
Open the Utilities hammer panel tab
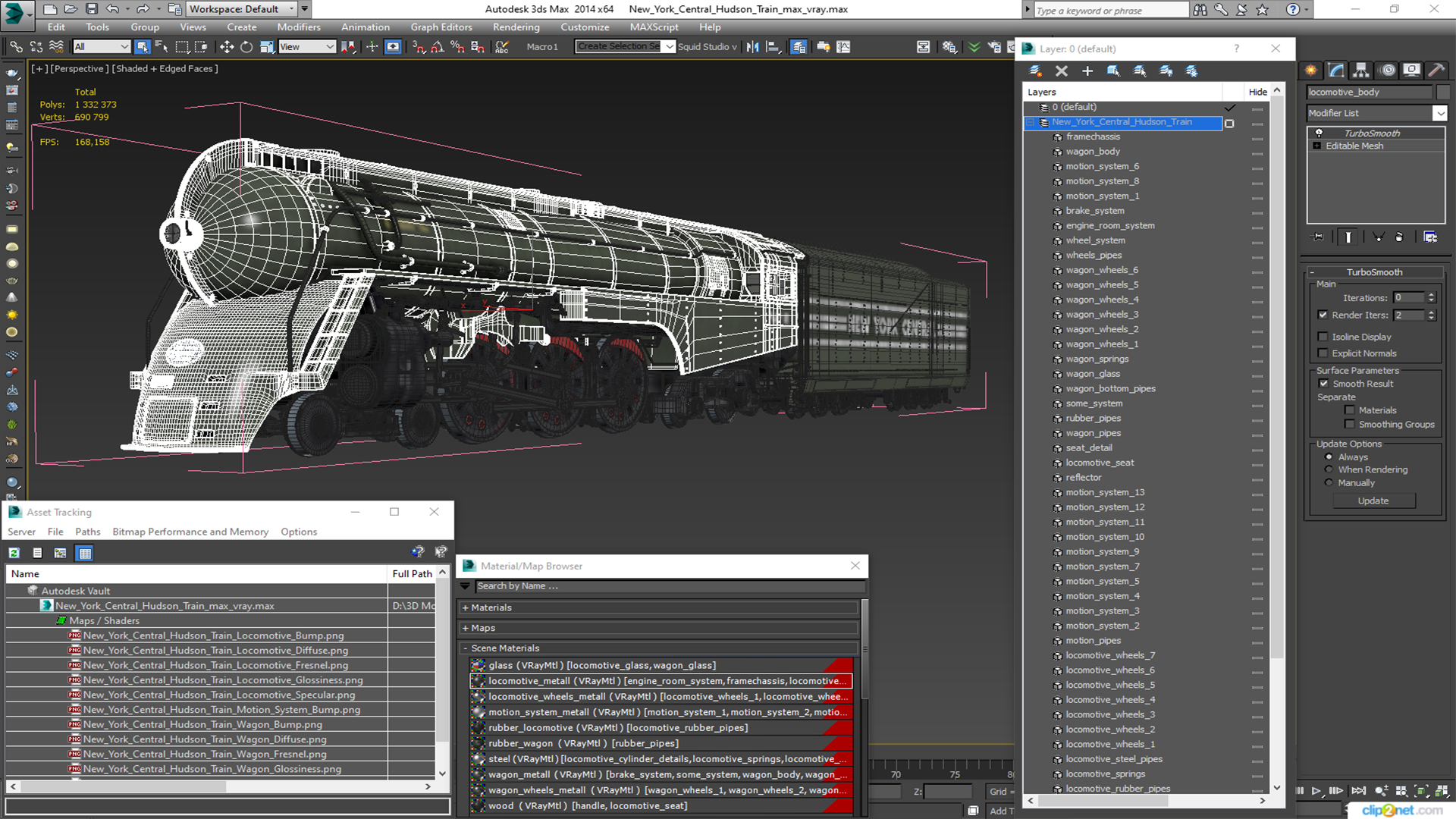click(1436, 70)
